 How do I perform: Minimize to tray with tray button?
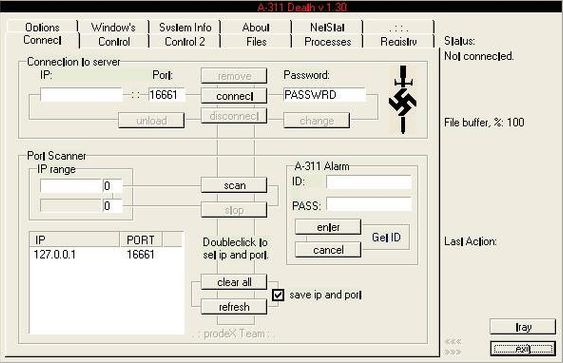pos(523,327)
